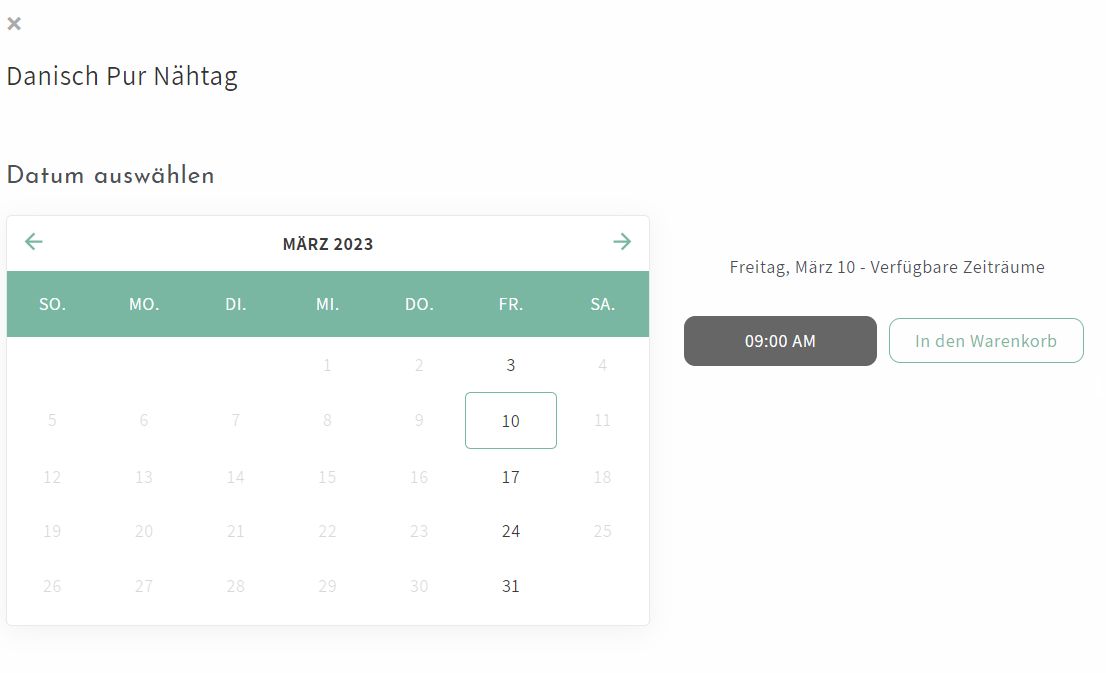Close the Danisch Pur Nähtag dialog
This screenshot has height=673, width=1106.
[14, 24]
